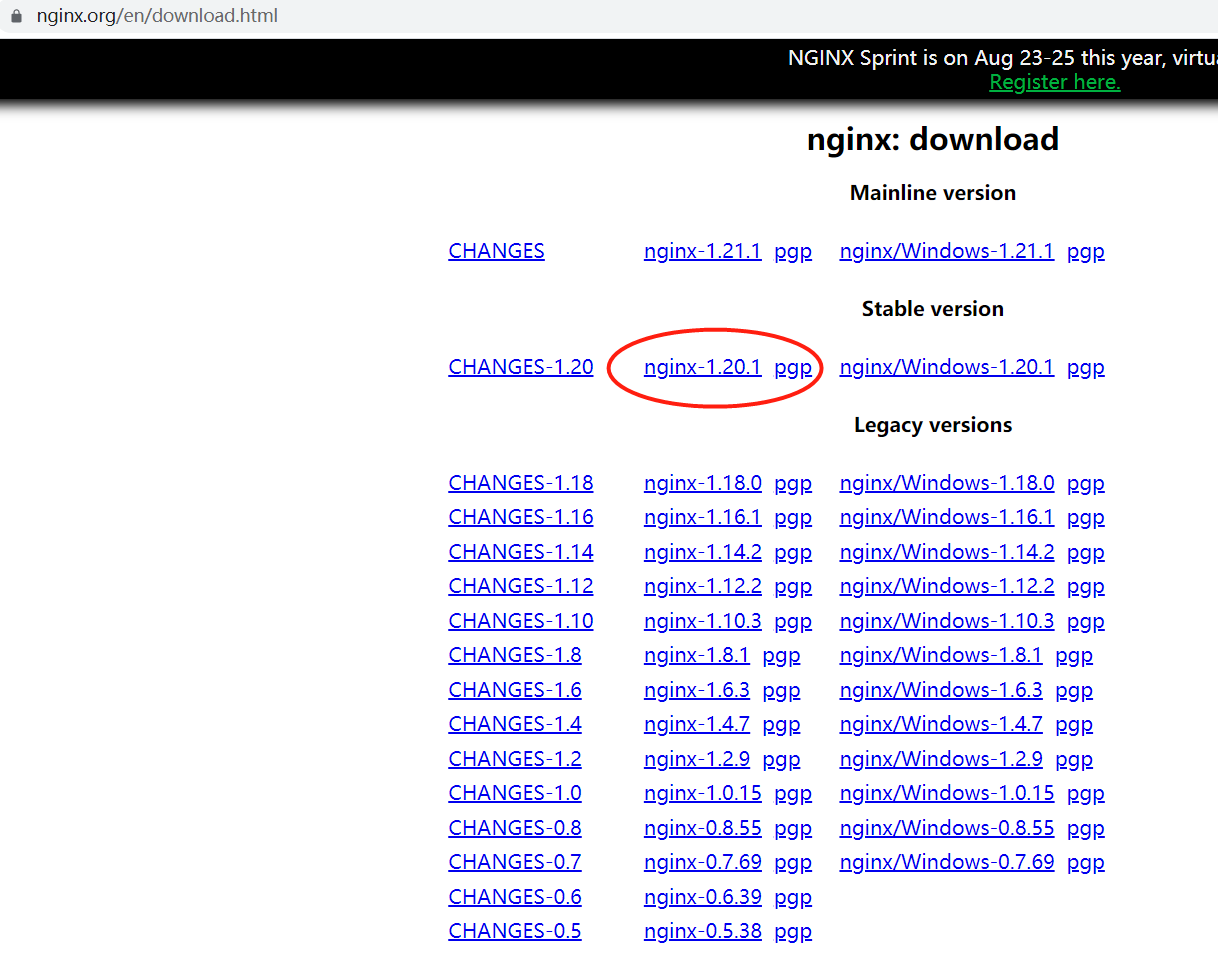Open the pgp signature beside nginx/Windows-1.2.9
The width and height of the screenshot is (1218, 977).
[1074, 760]
